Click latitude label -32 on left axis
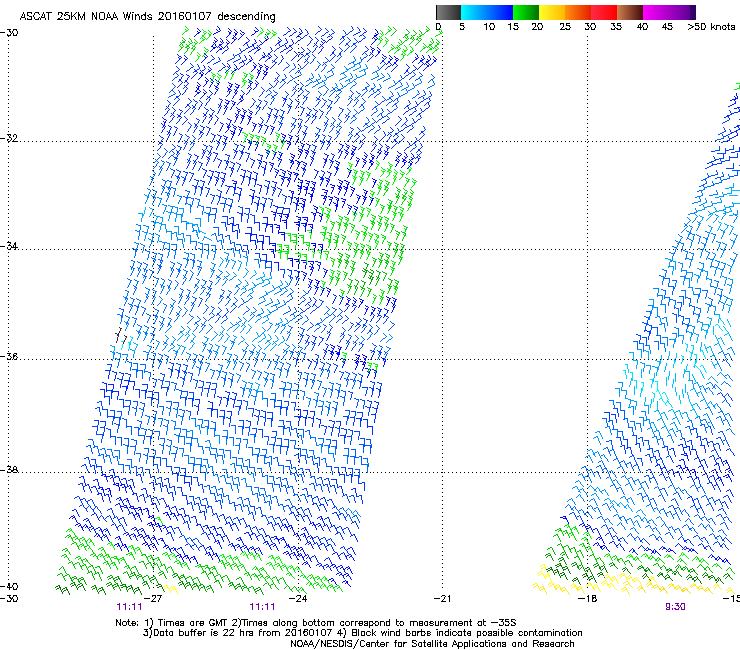This screenshot has height=650, width=740. tap(9, 138)
